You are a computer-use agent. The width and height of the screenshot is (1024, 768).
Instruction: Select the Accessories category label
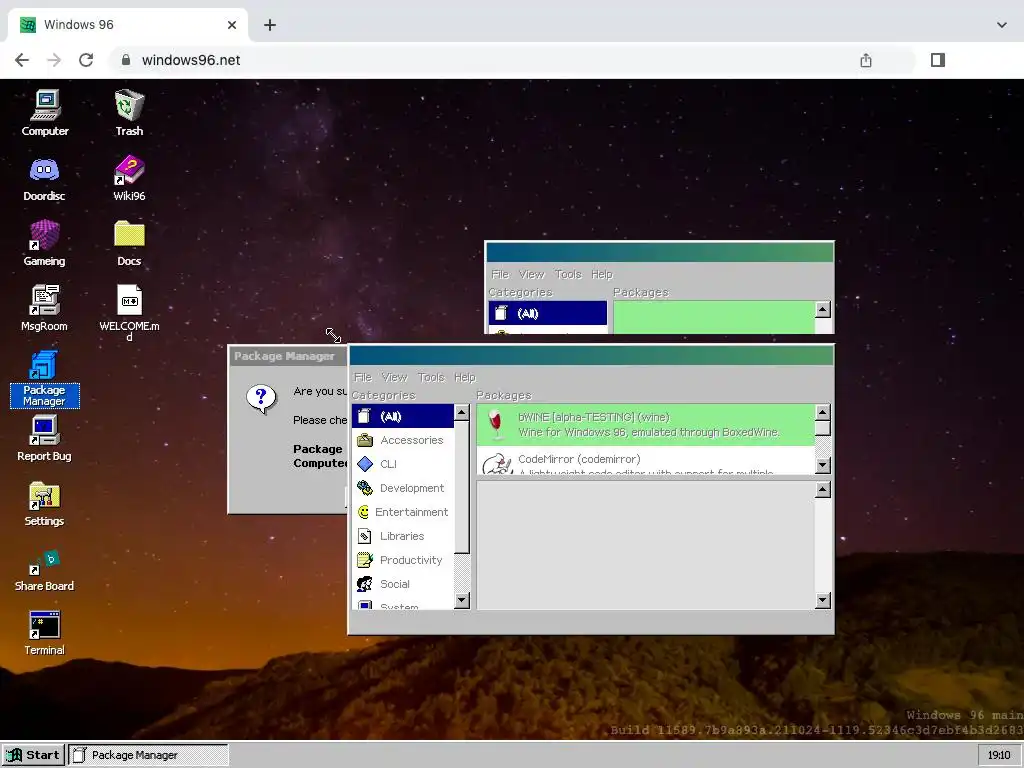click(x=411, y=440)
